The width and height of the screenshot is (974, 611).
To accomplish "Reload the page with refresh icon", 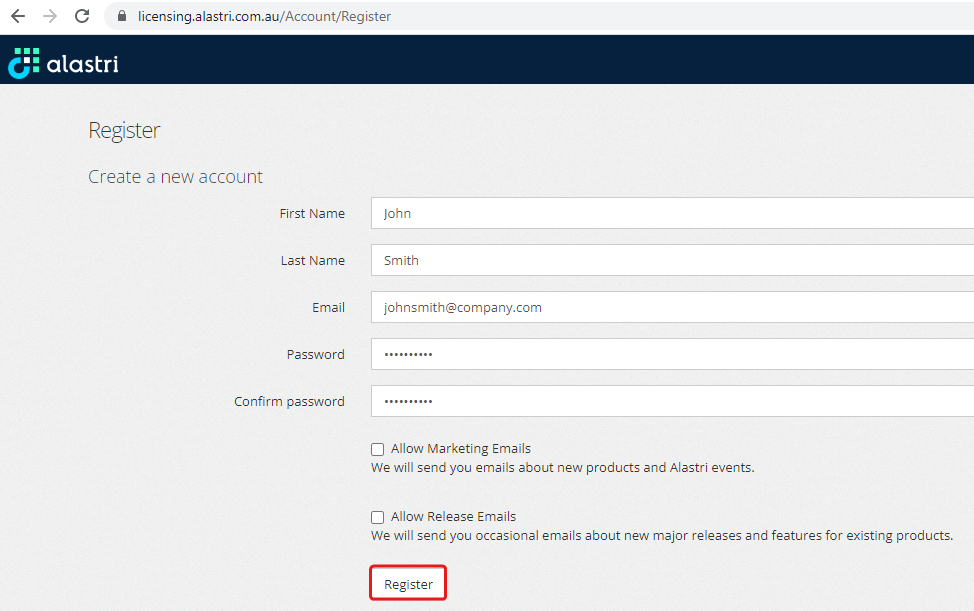I will click(x=82, y=16).
